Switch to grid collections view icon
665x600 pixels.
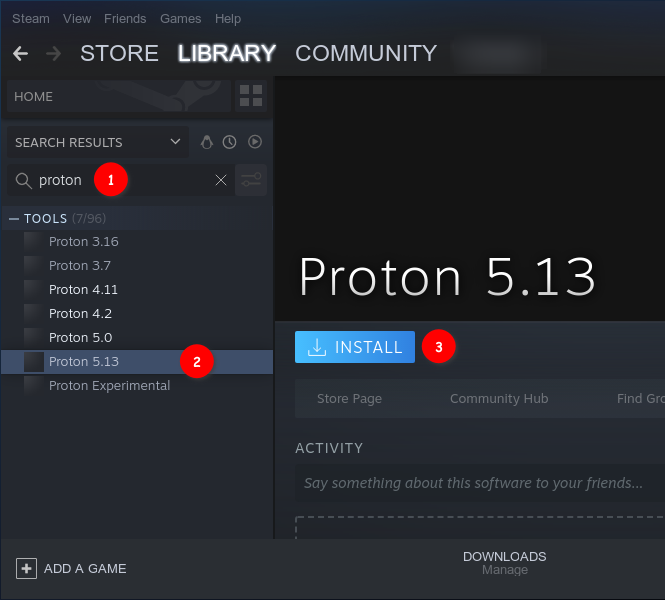[x=251, y=96]
